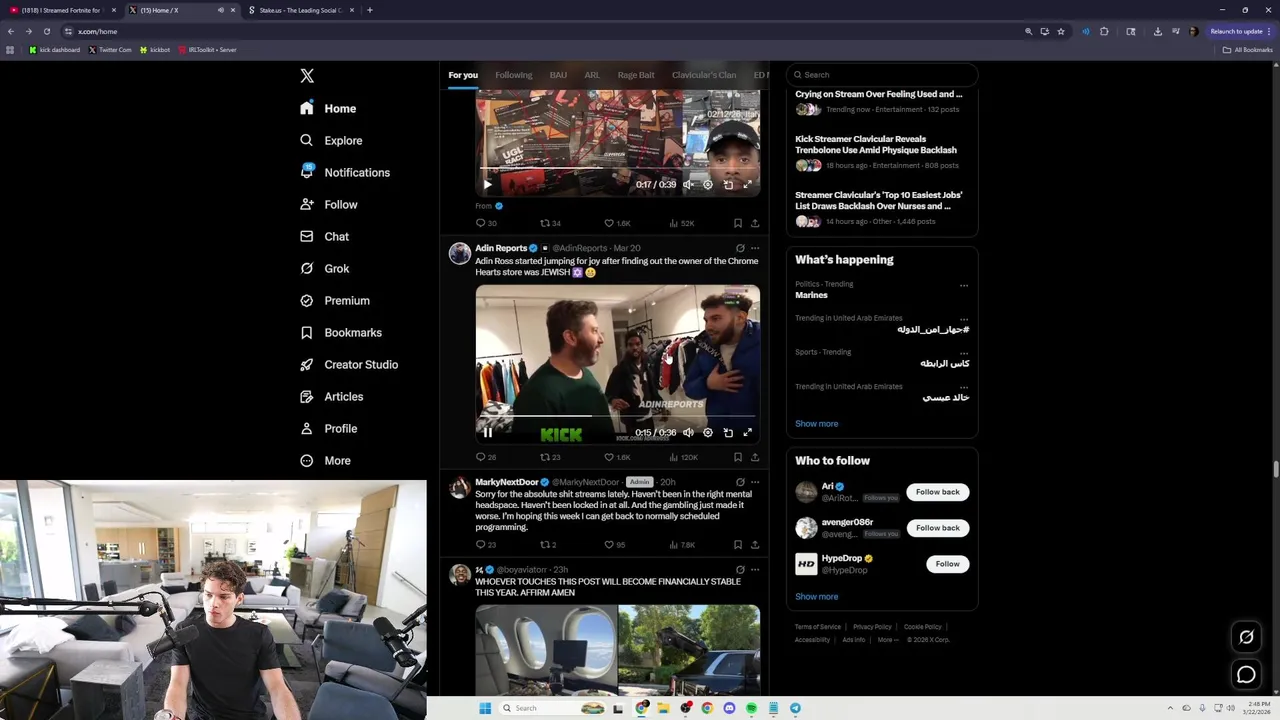
Task: Open options for Sports trending item
Action: [964, 354]
